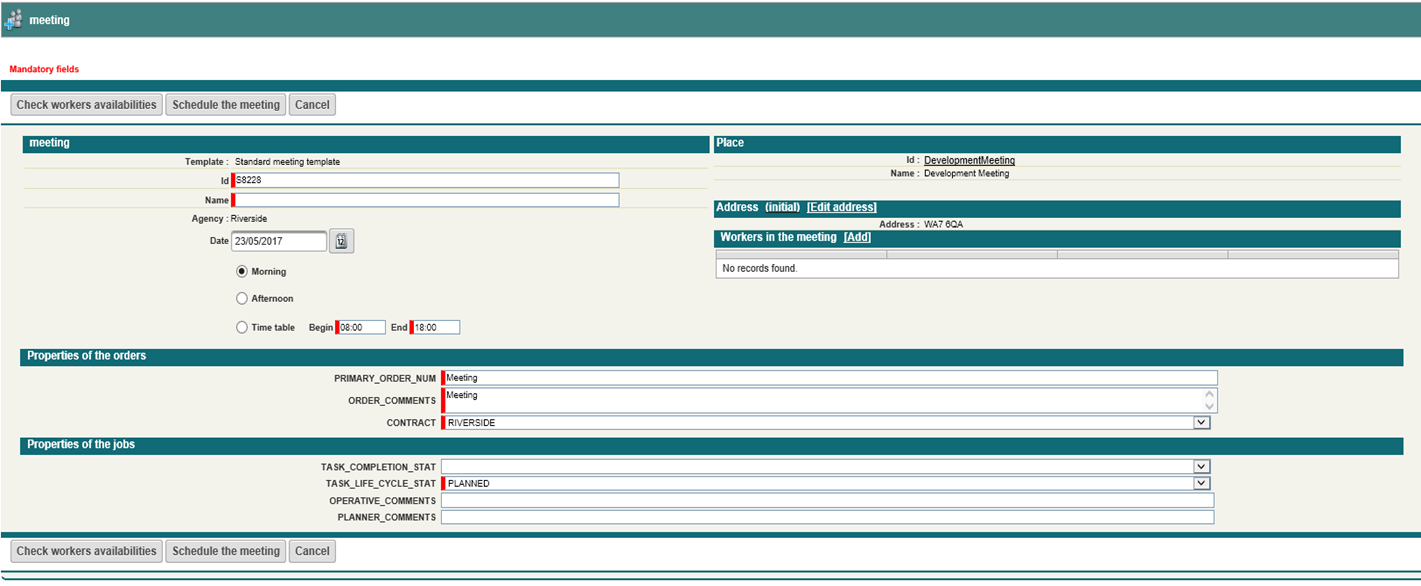
Task: Click top Check workers availabilities button
Action: tap(87, 105)
